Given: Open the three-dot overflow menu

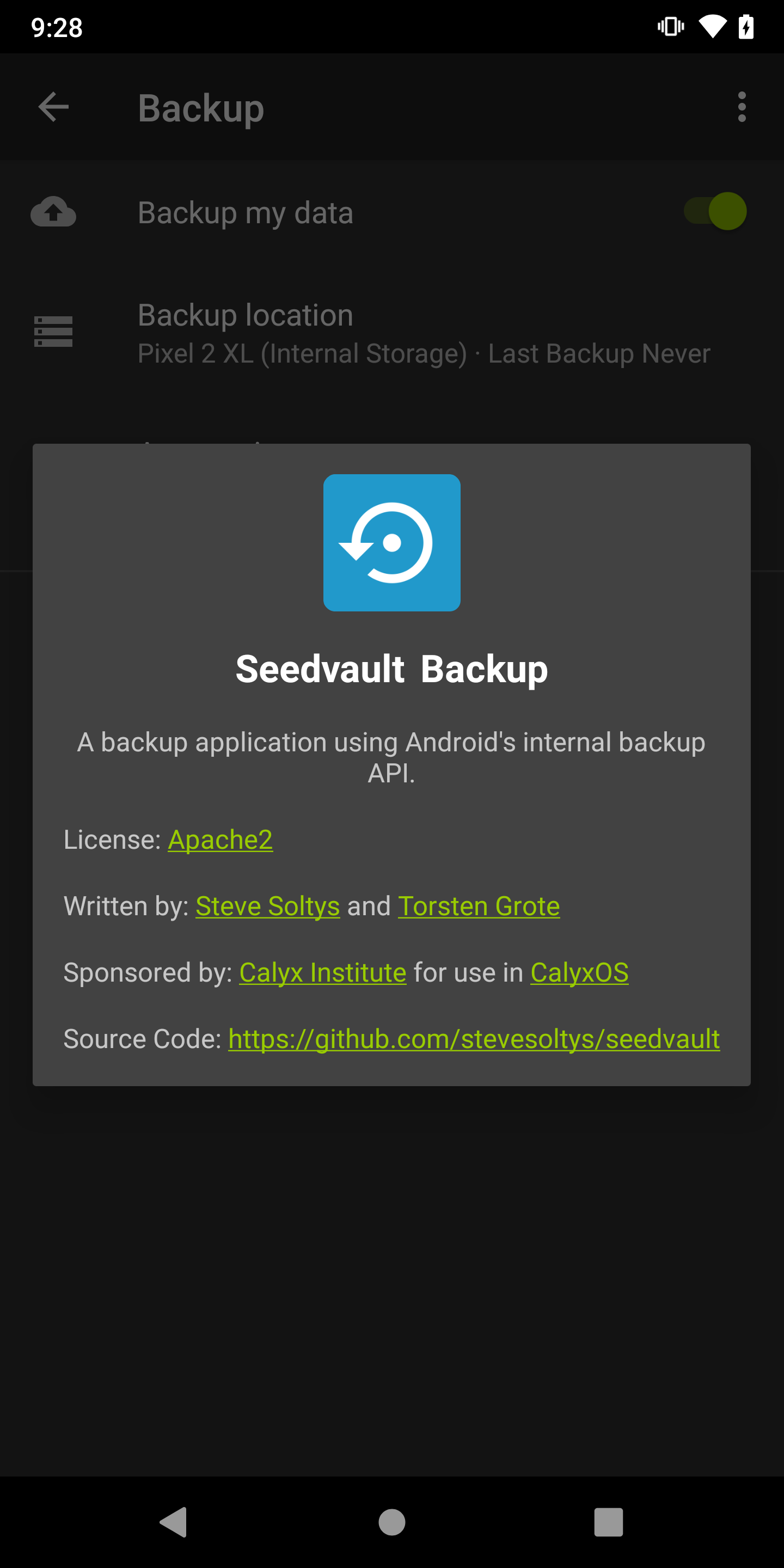Looking at the screenshot, I should (742, 107).
